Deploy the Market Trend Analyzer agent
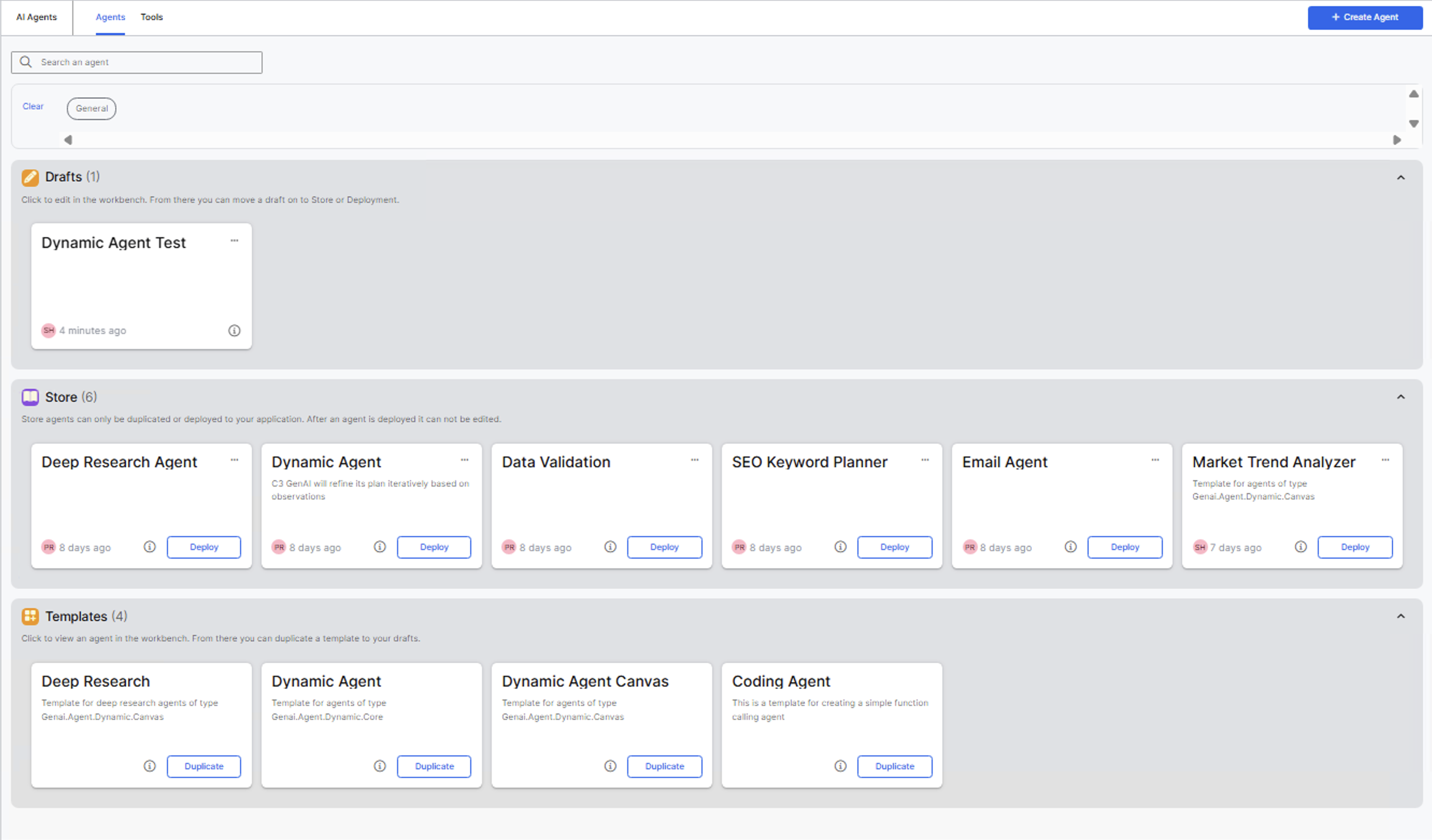Viewport: 1432px width, 840px height. (1355, 547)
